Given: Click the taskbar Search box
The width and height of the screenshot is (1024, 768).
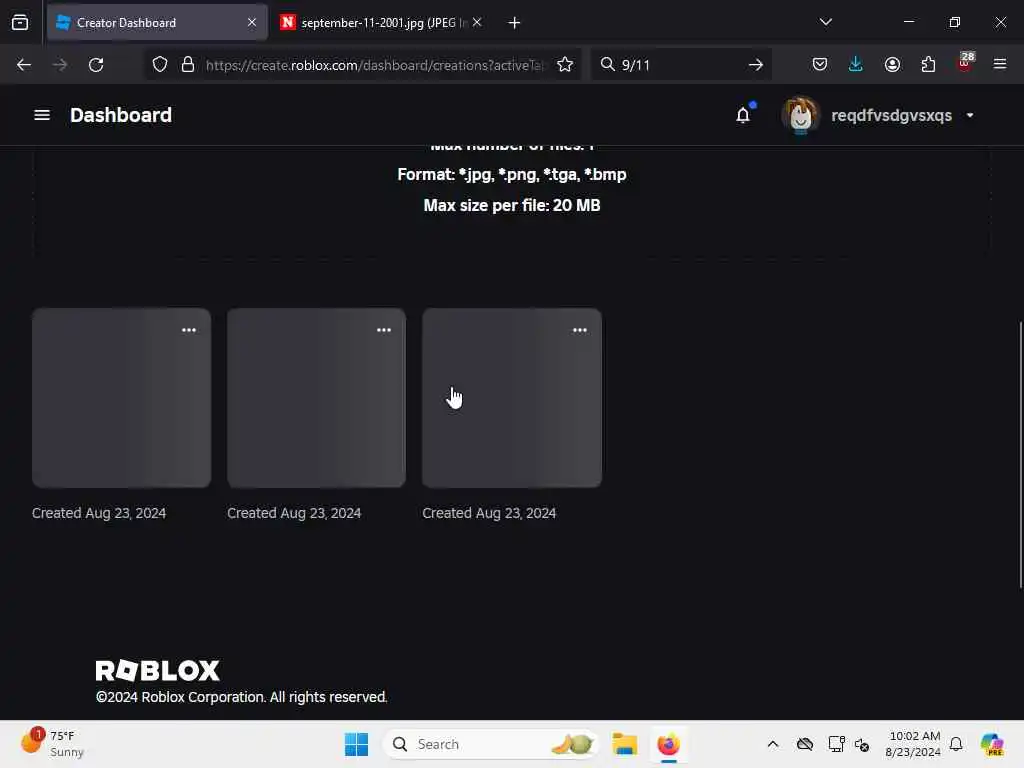Looking at the screenshot, I should (x=490, y=744).
